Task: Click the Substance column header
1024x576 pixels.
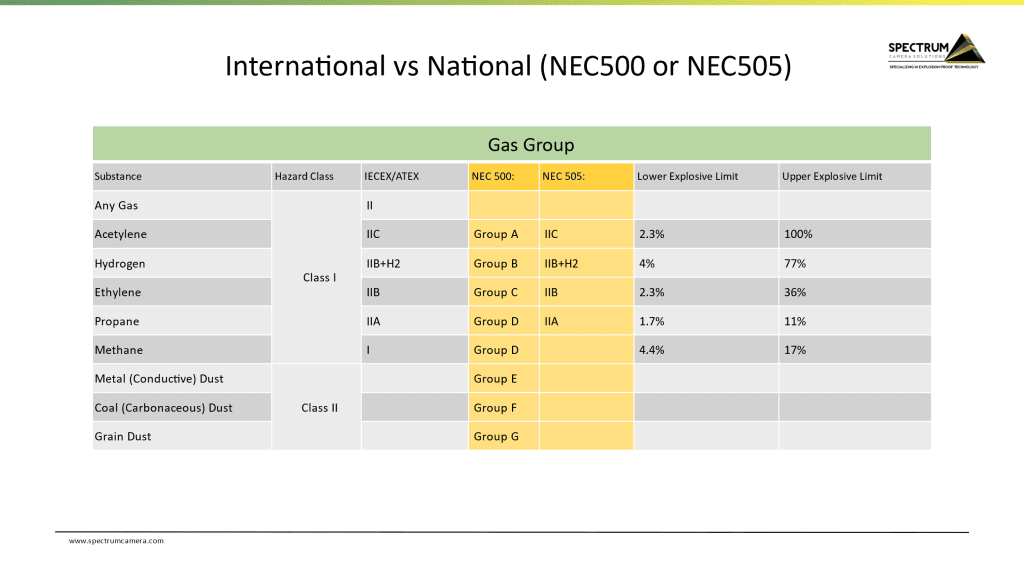Action: click(x=182, y=176)
